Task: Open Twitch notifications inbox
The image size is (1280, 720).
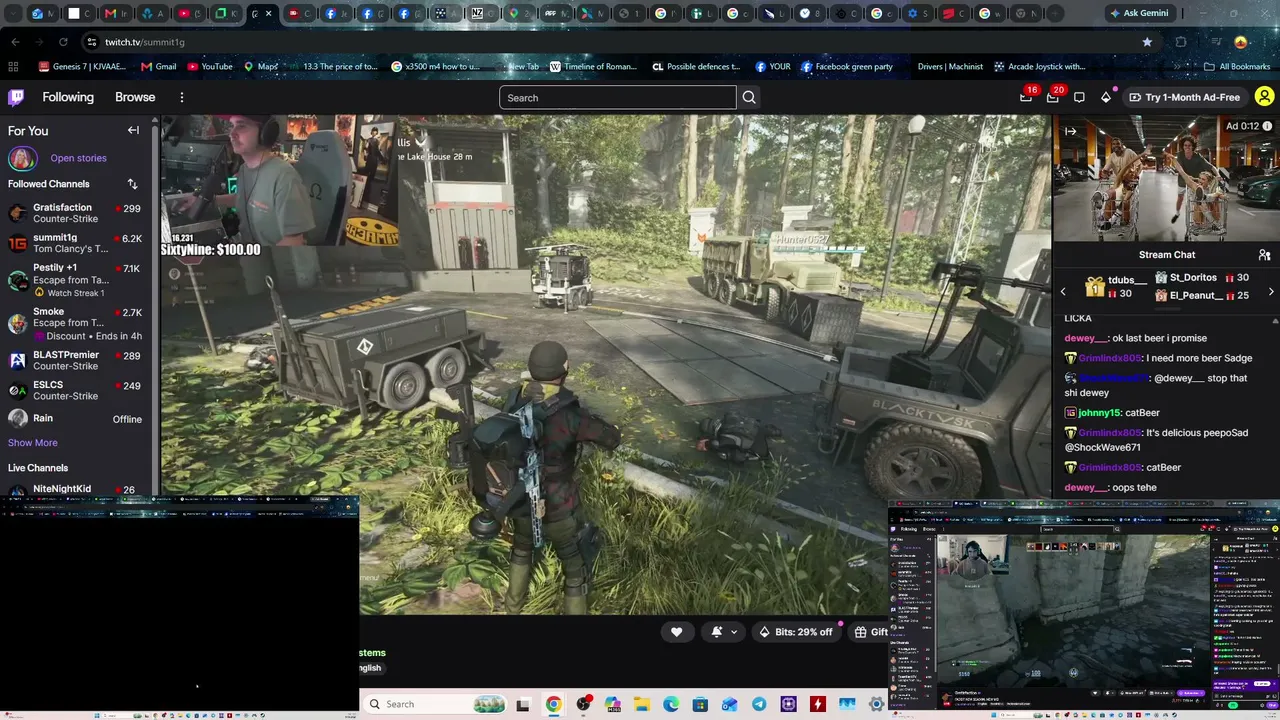Action: pos(1052,97)
